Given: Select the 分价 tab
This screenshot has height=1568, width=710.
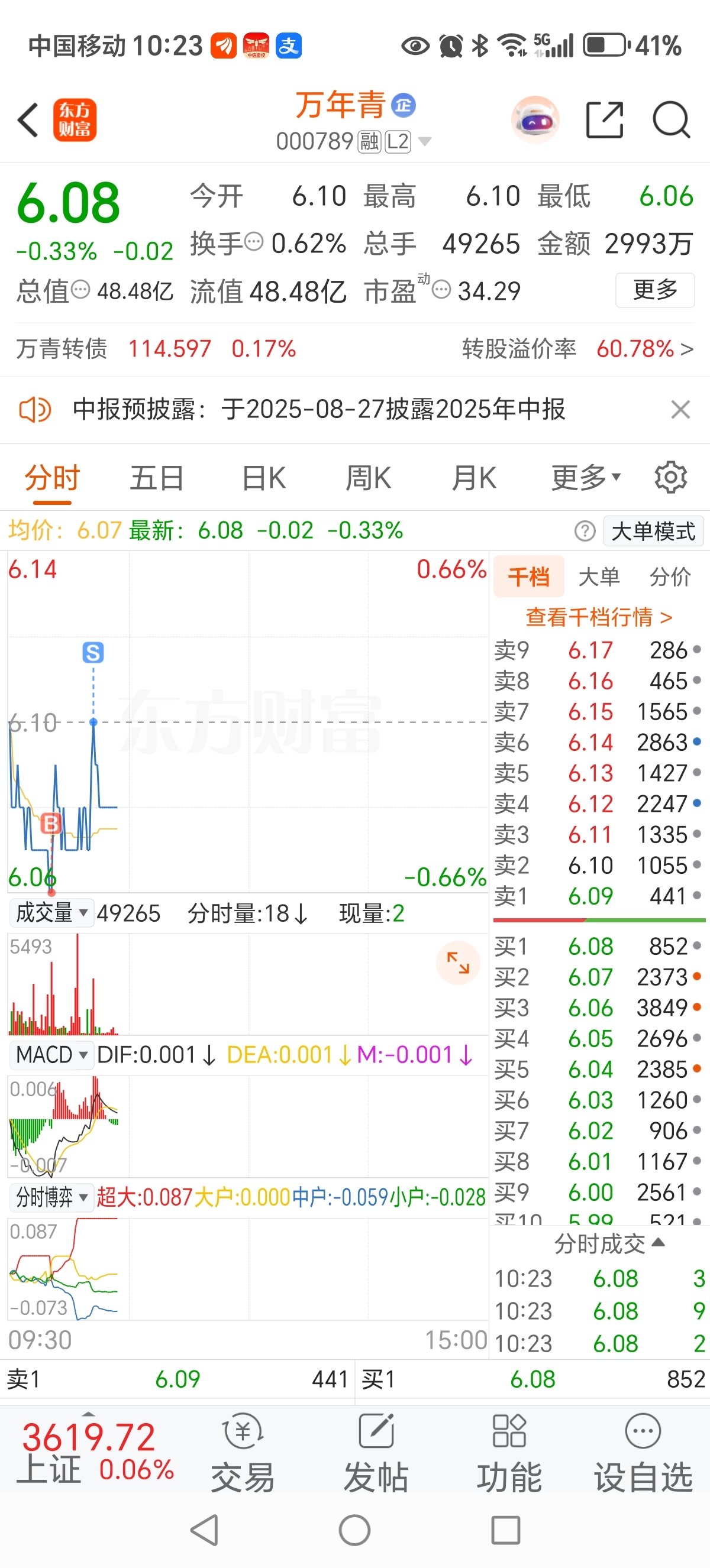Looking at the screenshot, I should [670, 576].
